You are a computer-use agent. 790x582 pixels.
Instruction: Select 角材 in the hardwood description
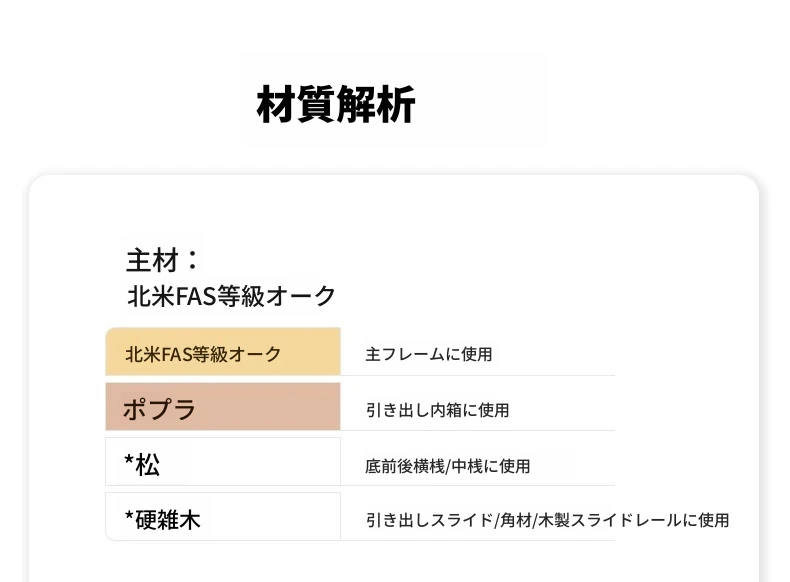click(x=516, y=520)
